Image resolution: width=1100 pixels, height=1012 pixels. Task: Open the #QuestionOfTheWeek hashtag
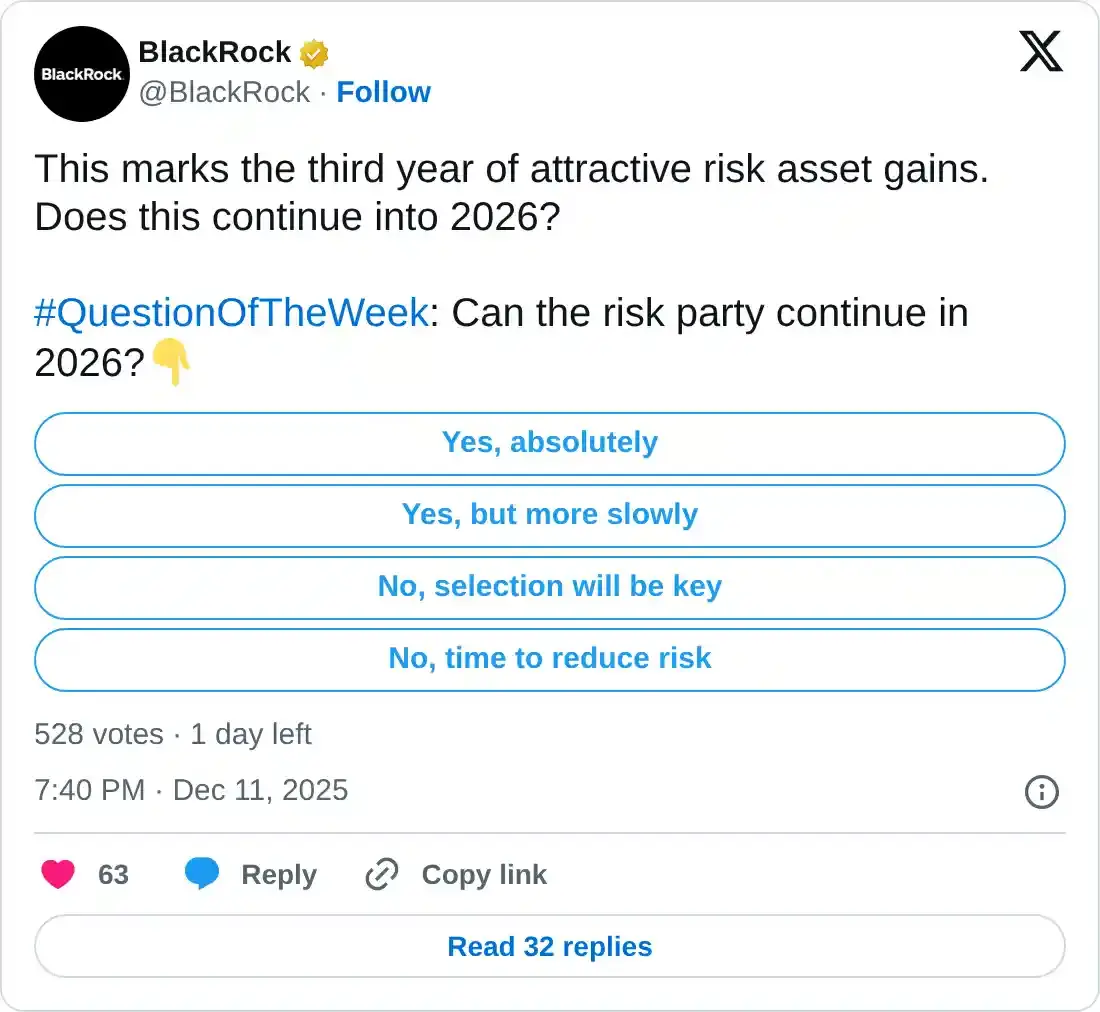coord(230,312)
